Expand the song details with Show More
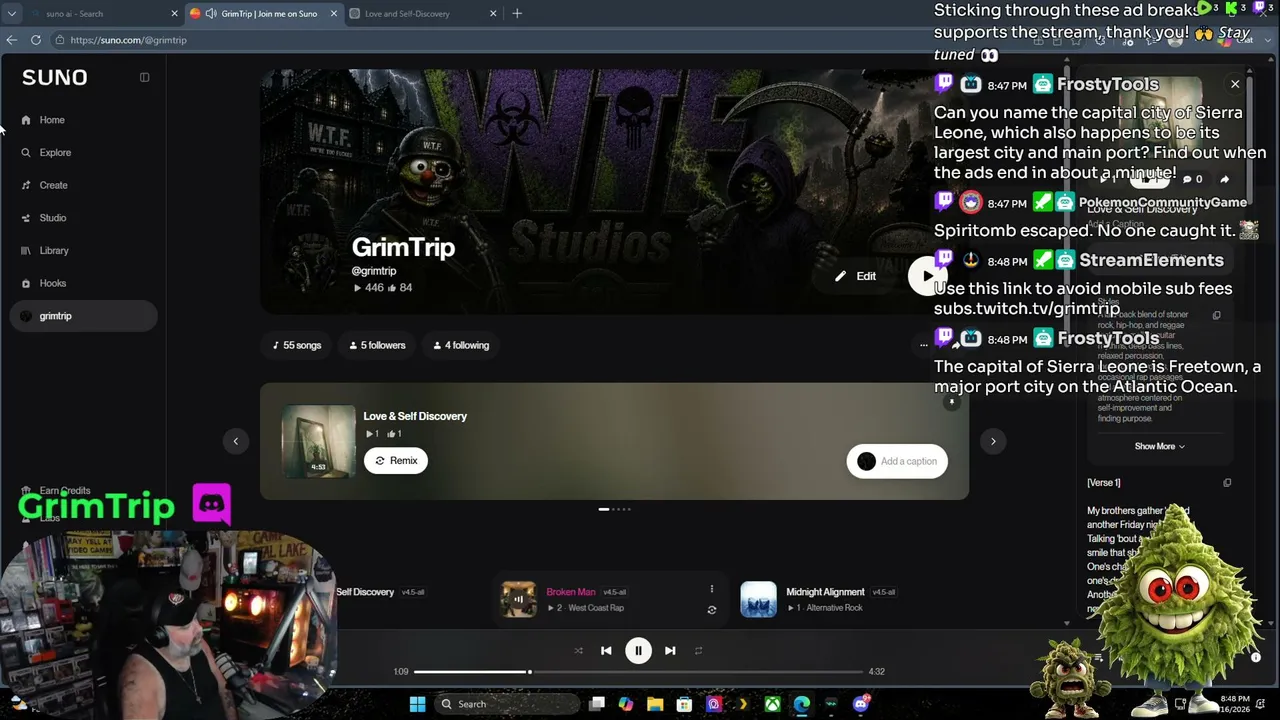The image size is (1280, 720). pyautogui.click(x=1160, y=447)
